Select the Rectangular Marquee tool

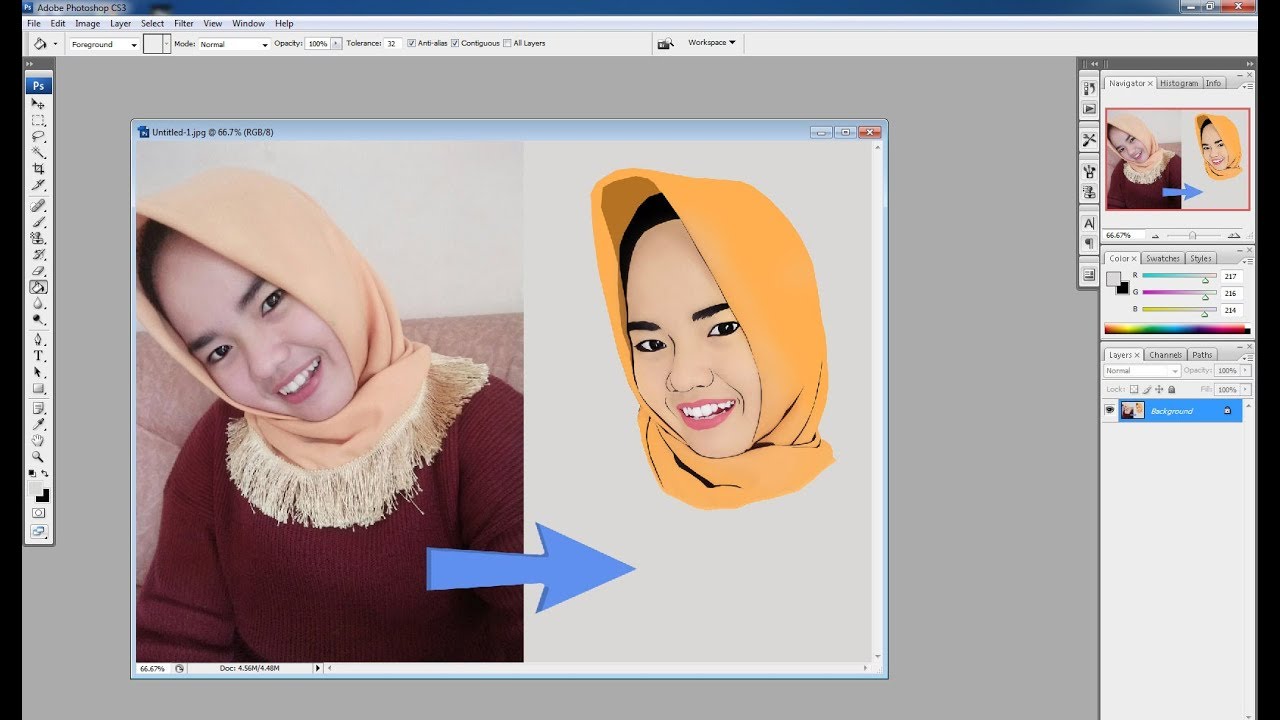38,120
